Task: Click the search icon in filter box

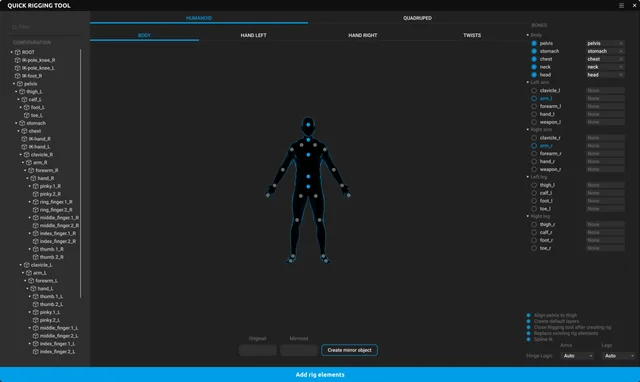Action: [14, 27]
